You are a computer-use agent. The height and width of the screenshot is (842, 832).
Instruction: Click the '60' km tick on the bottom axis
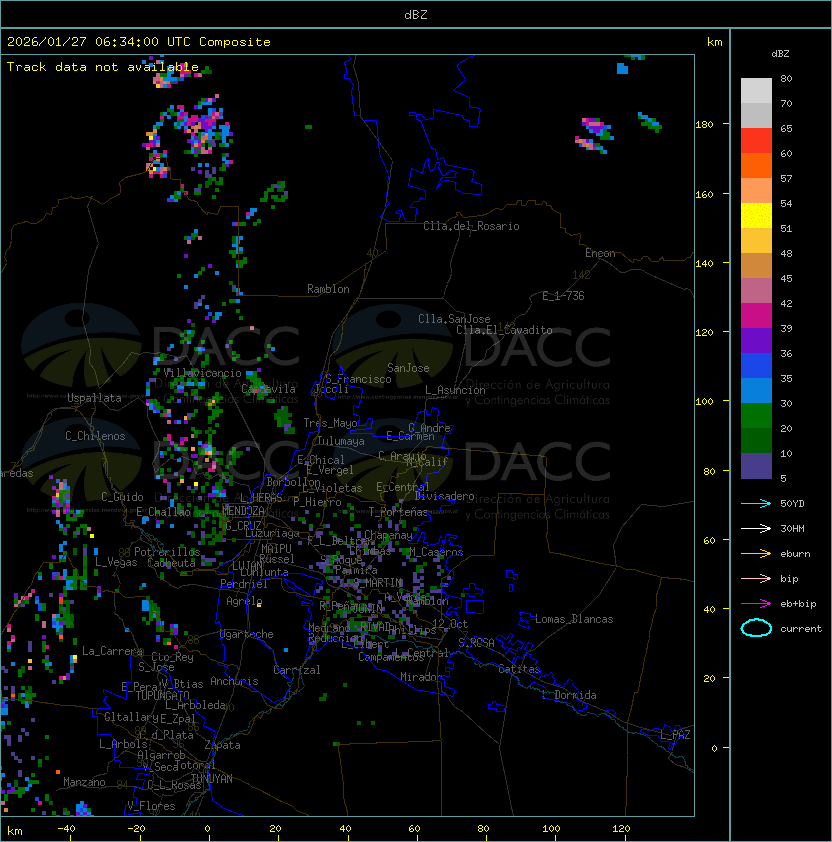[414, 829]
